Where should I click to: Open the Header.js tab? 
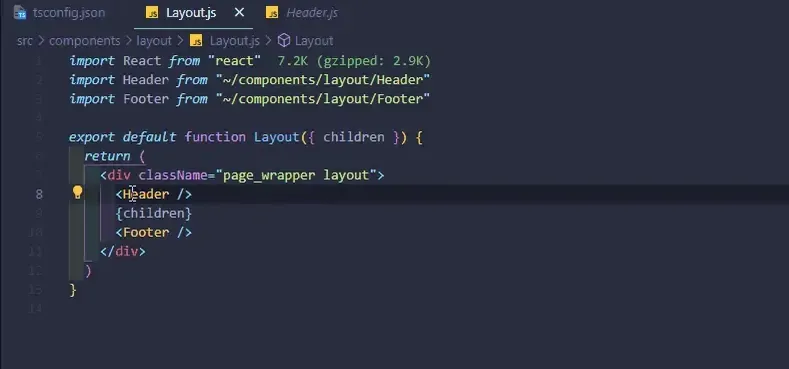point(312,13)
